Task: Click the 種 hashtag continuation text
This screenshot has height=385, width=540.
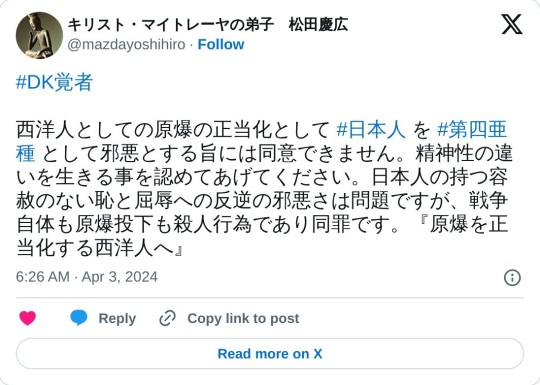Action: tap(25, 154)
